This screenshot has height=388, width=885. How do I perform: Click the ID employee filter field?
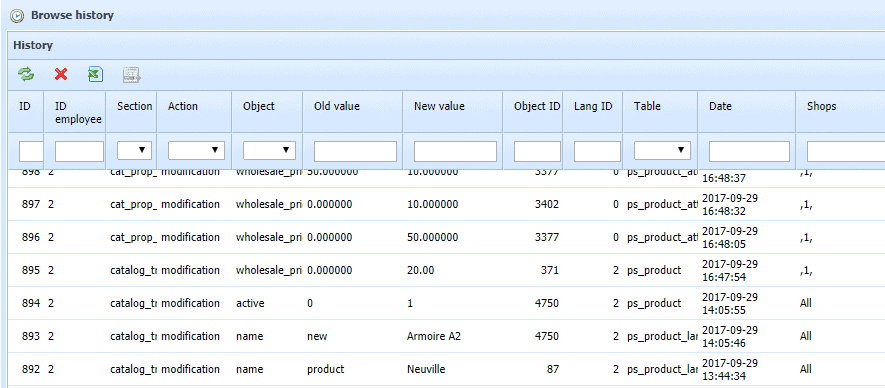pyautogui.click(x=80, y=151)
